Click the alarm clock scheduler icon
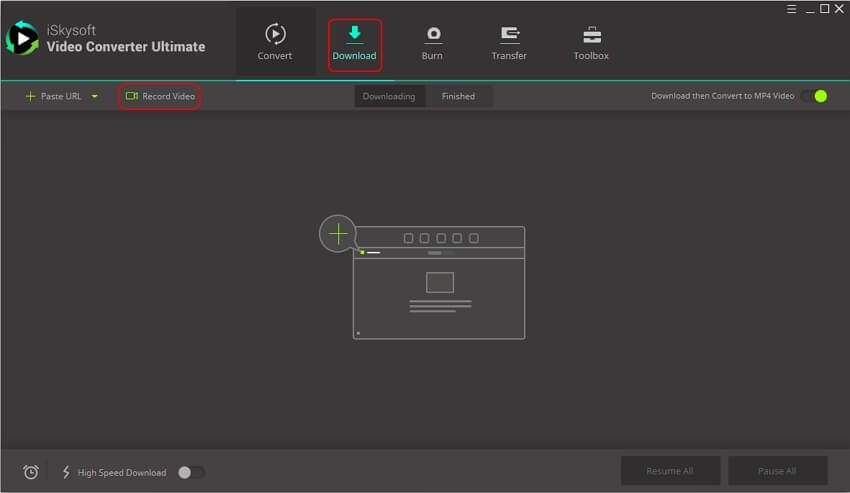The image size is (850, 493). click(31, 472)
